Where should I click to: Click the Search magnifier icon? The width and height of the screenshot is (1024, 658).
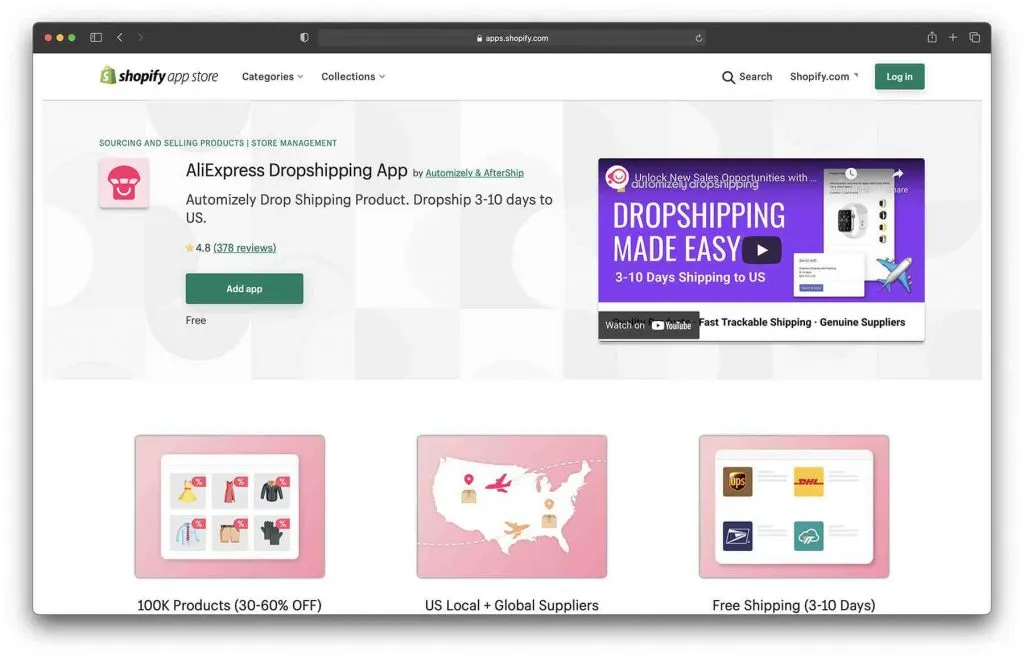point(728,77)
